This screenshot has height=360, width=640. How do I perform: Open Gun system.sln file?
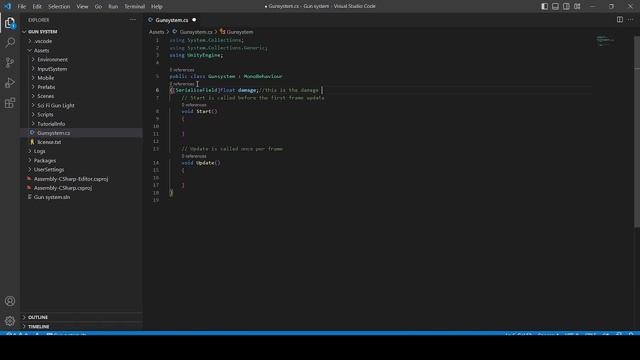click(51, 197)
